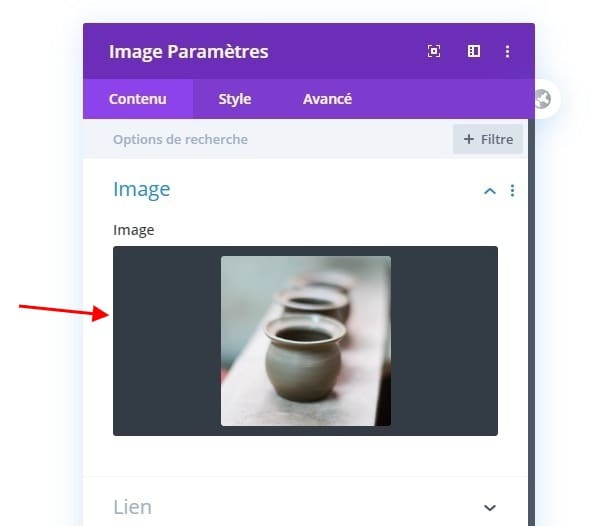Select the pottery image thumbnail
This screenshot has height=526, width=598.
click(305, 341)
